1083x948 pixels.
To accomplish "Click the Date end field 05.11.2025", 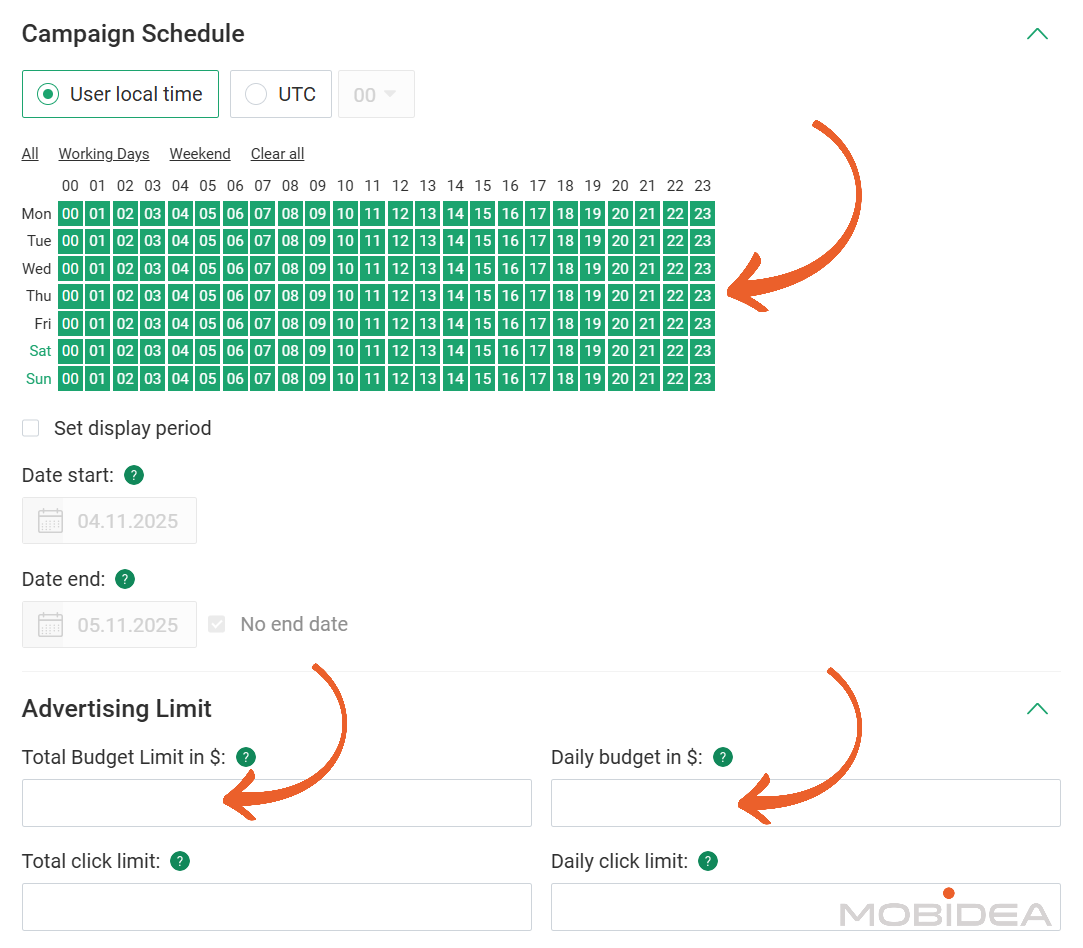I will [109, 625].
